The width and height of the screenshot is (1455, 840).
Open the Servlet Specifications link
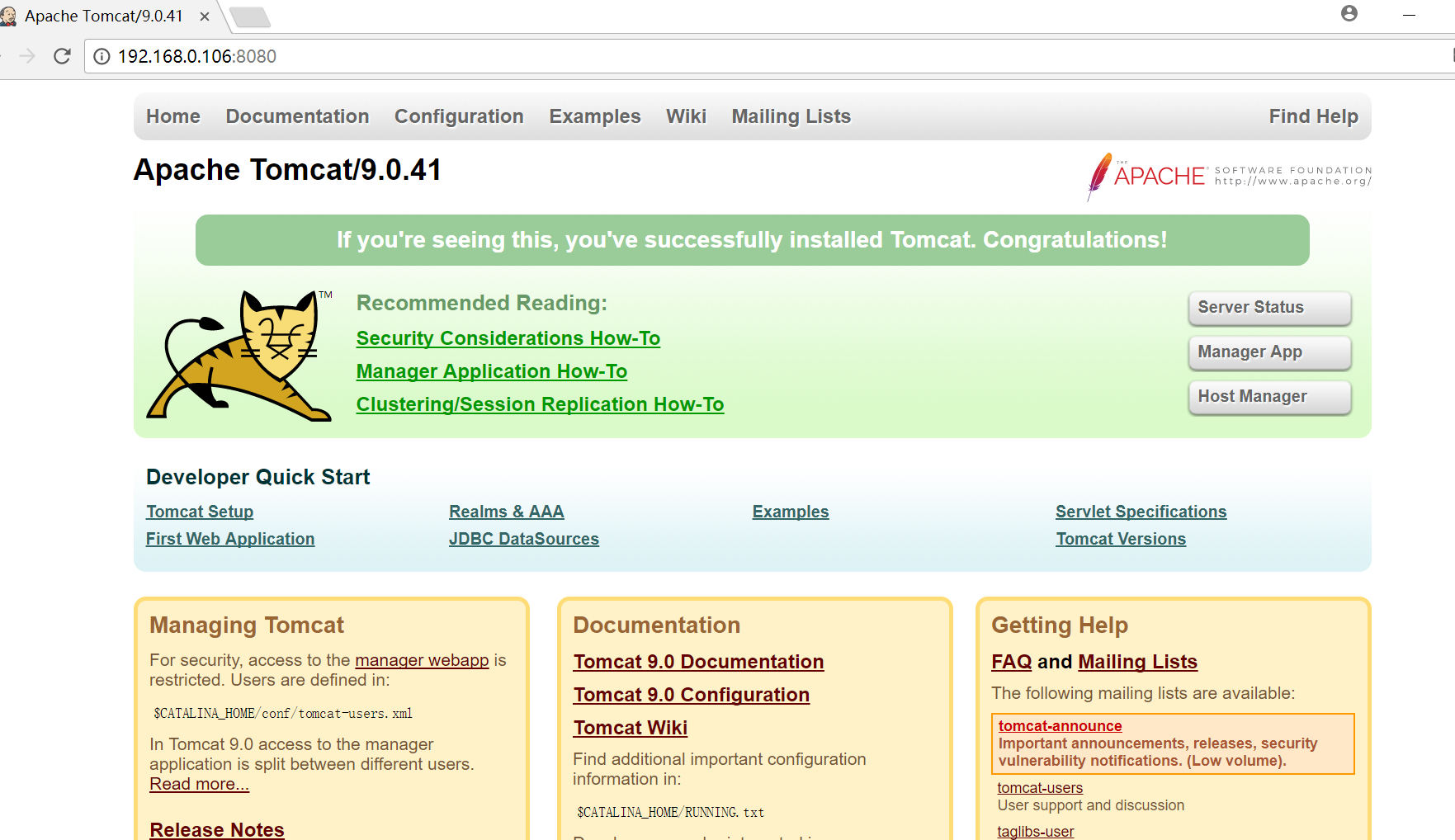(x=1141, y=512)
